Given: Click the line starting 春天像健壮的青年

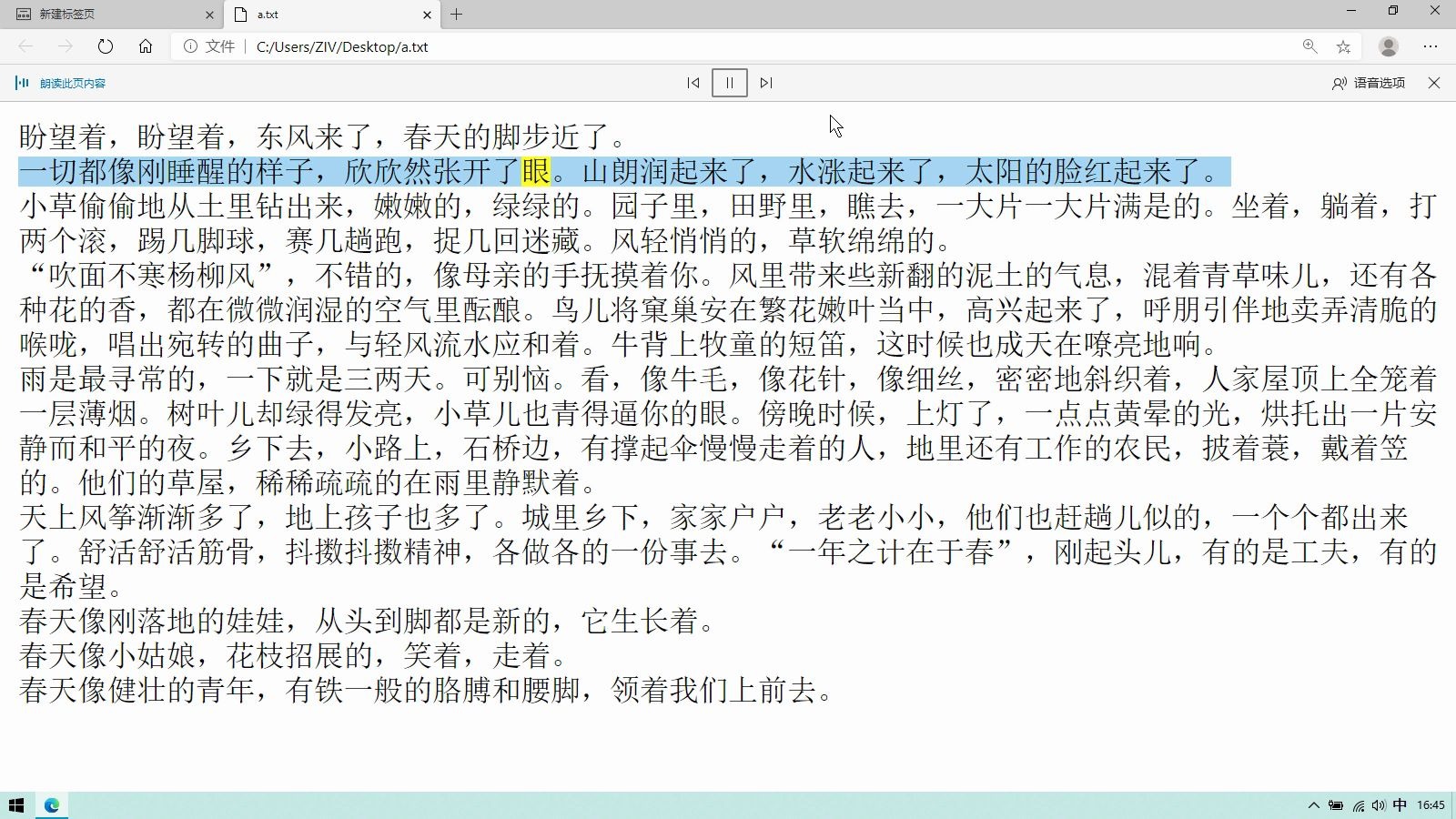Looking at the screenshot, I should pos(426,690).
